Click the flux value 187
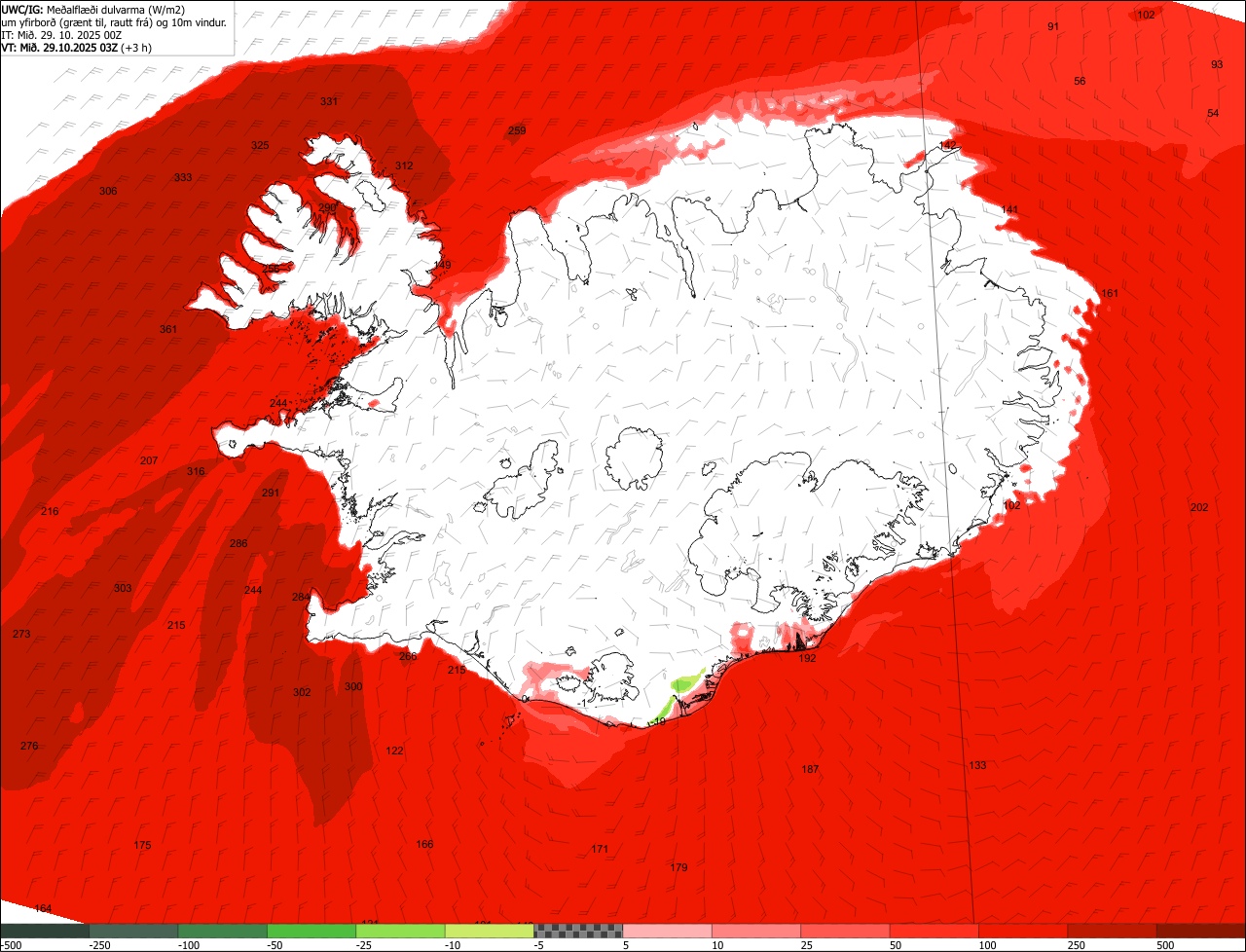 [810, 769]
